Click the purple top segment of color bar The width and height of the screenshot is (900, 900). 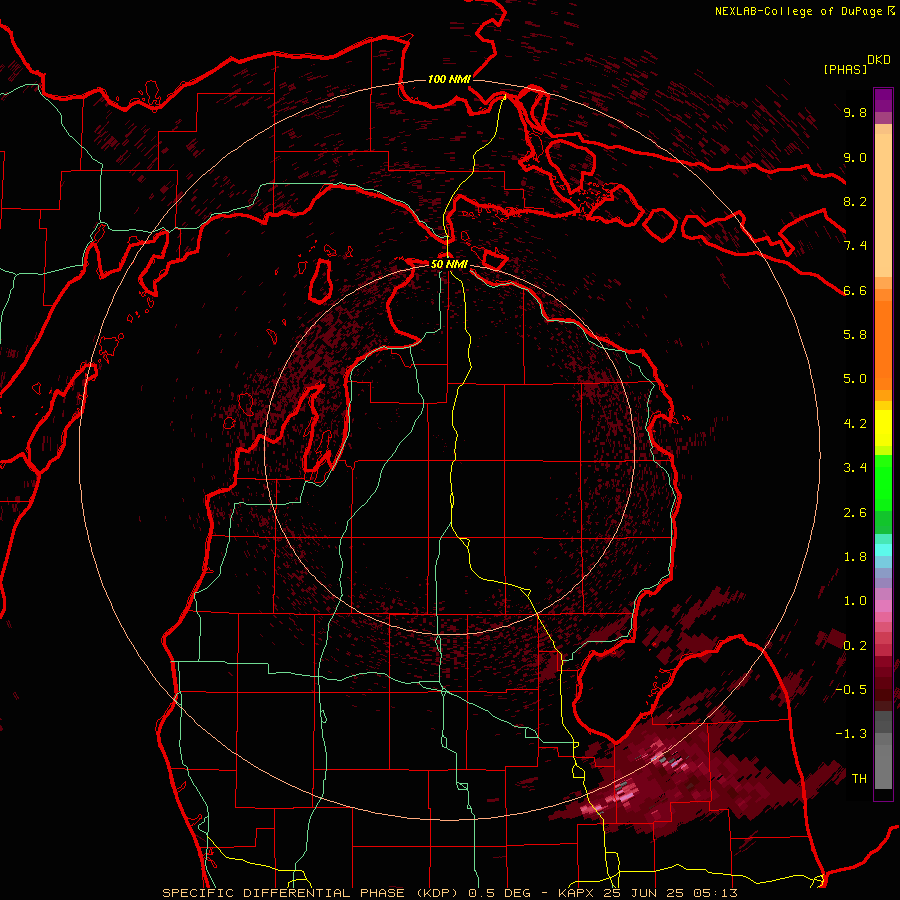883,100
